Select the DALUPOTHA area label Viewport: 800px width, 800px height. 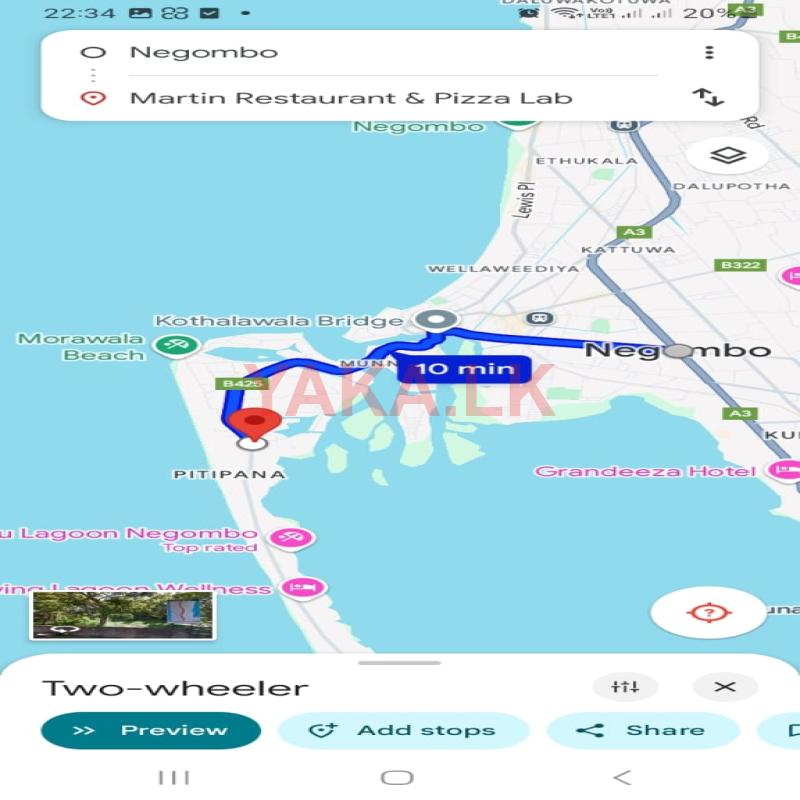click(x=732, y=186)
